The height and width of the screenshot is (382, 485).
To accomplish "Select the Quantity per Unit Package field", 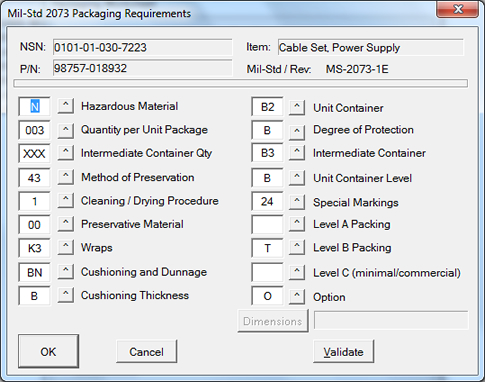I will [34, 130].
